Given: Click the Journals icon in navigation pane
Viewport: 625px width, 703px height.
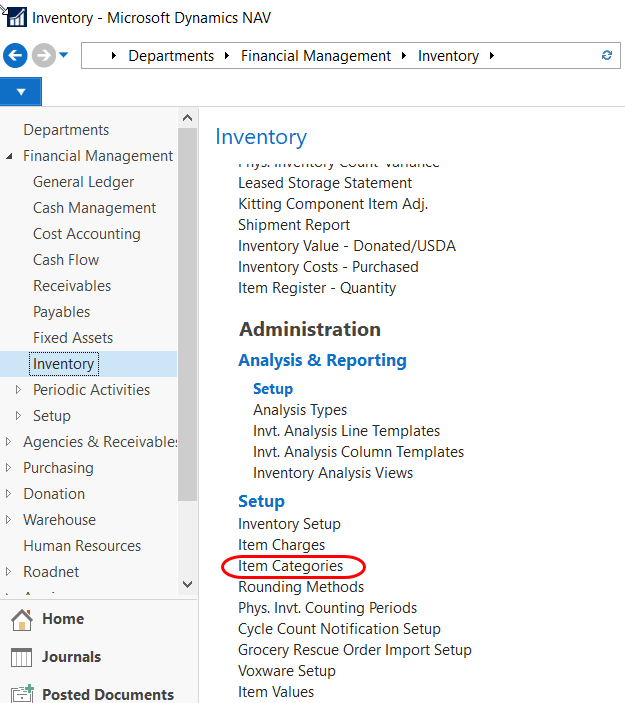Looking at the screenshot, I should click(22, 658).
